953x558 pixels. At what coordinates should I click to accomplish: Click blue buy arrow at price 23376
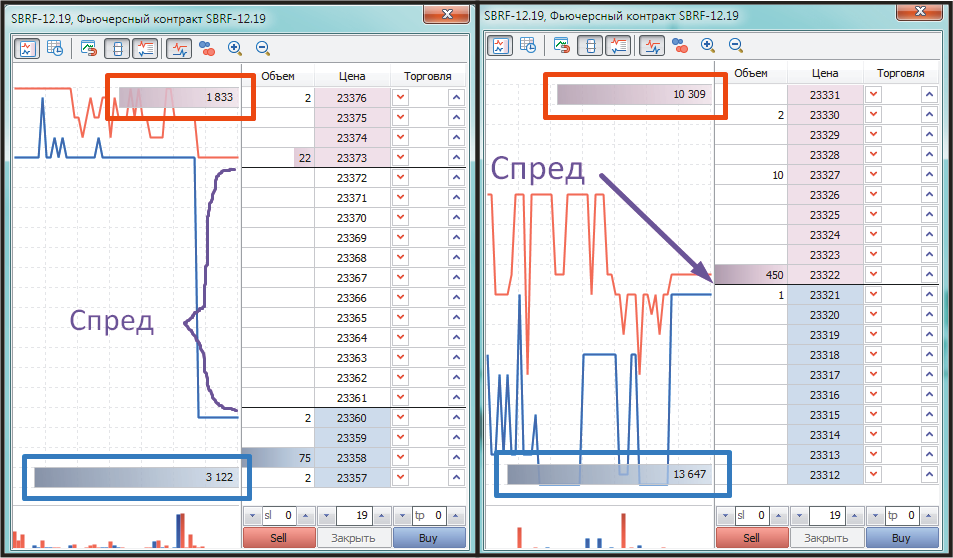456,97
